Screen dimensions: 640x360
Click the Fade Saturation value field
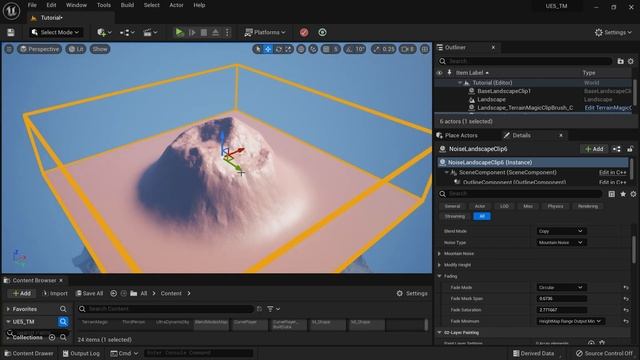[x=562, y=310]
